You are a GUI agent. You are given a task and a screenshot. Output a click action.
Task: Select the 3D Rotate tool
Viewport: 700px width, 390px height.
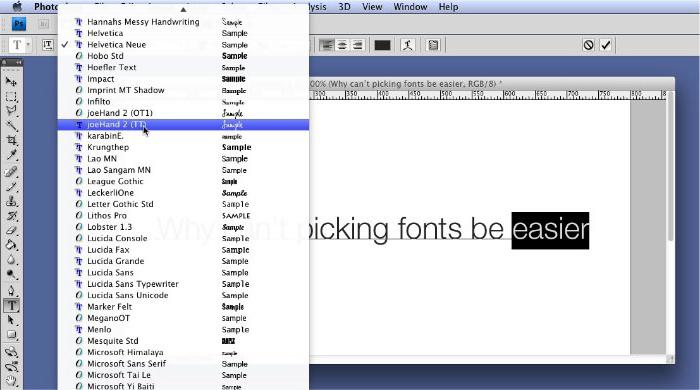(11, 352)
